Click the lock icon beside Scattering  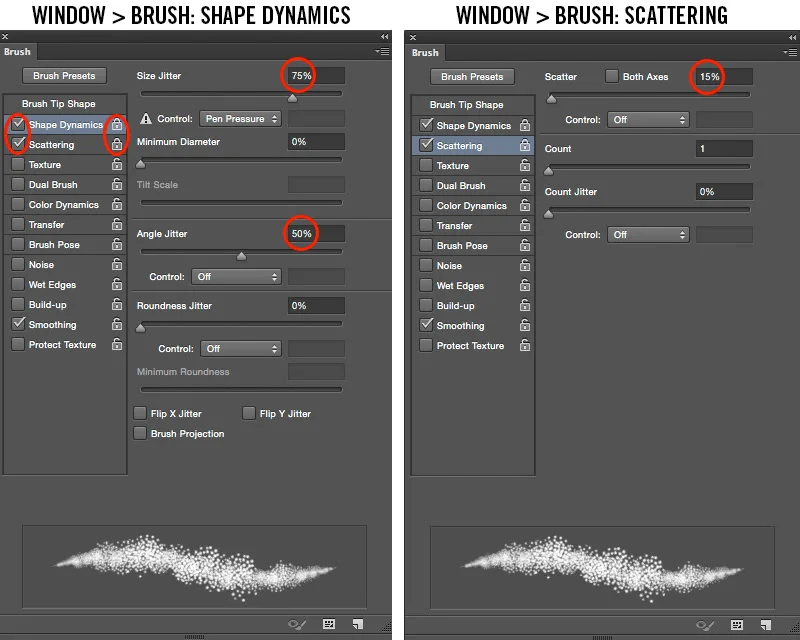tap(116, 144)
